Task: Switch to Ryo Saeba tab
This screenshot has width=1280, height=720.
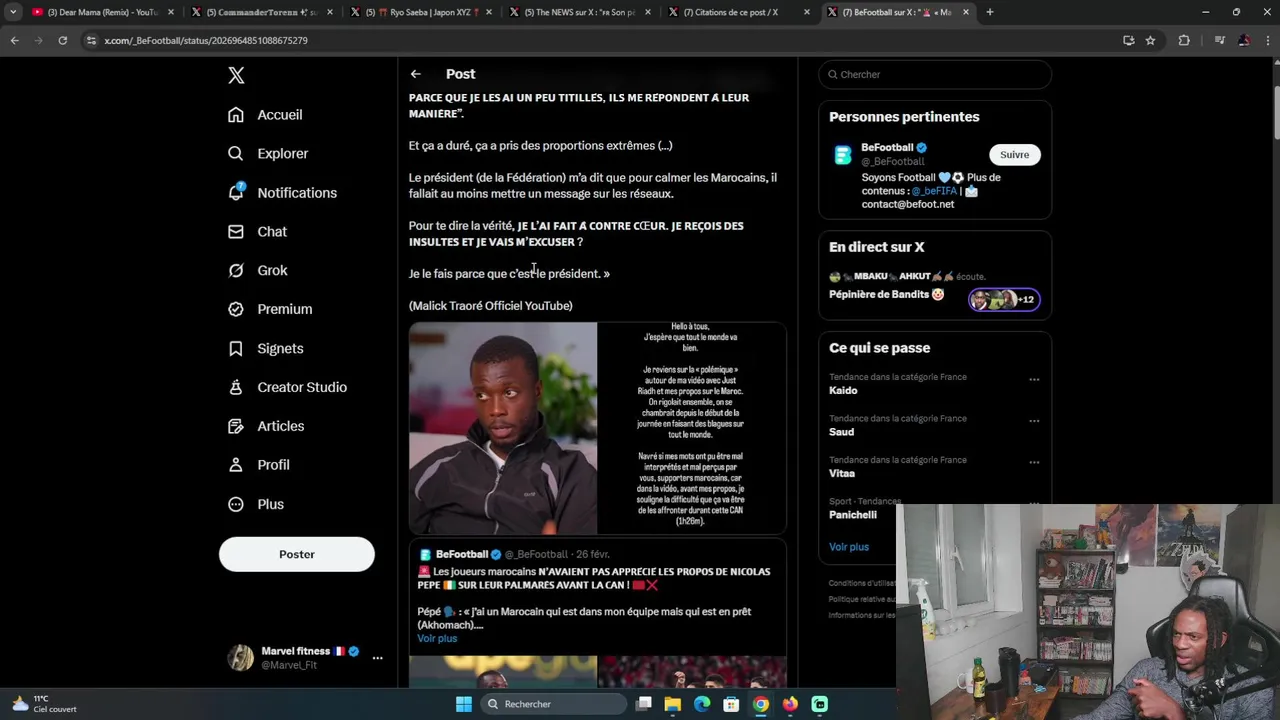Action: point(420,12)
